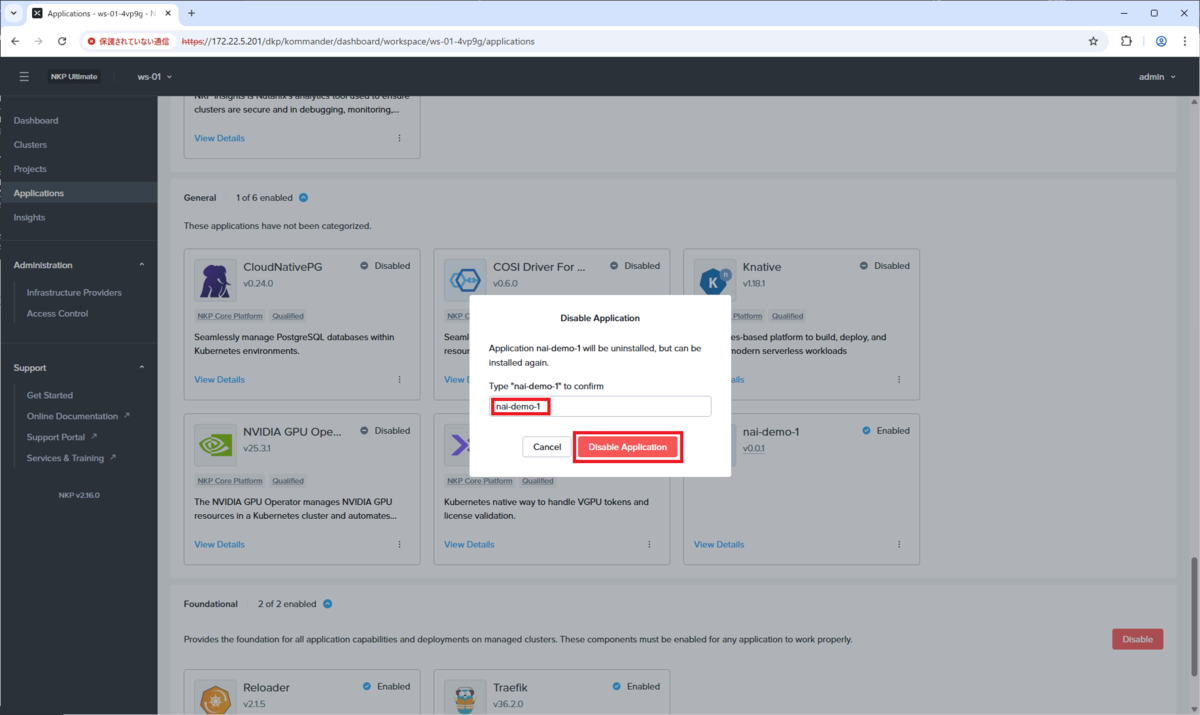Click the Disable Application confirm button

click(x=627, y=447)
